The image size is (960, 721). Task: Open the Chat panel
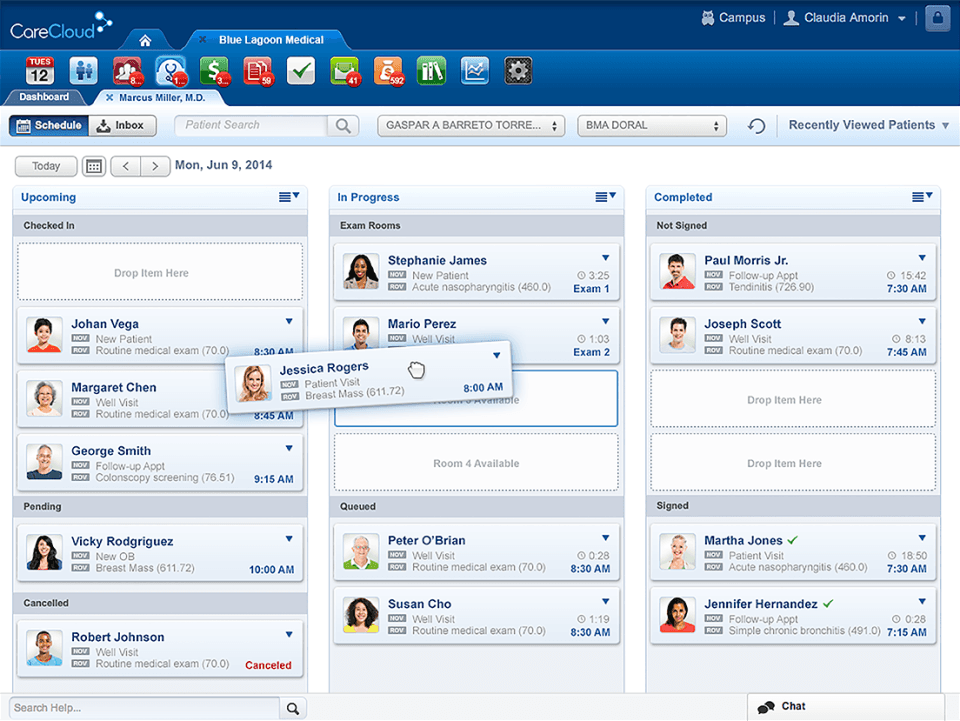pos(793,706)
